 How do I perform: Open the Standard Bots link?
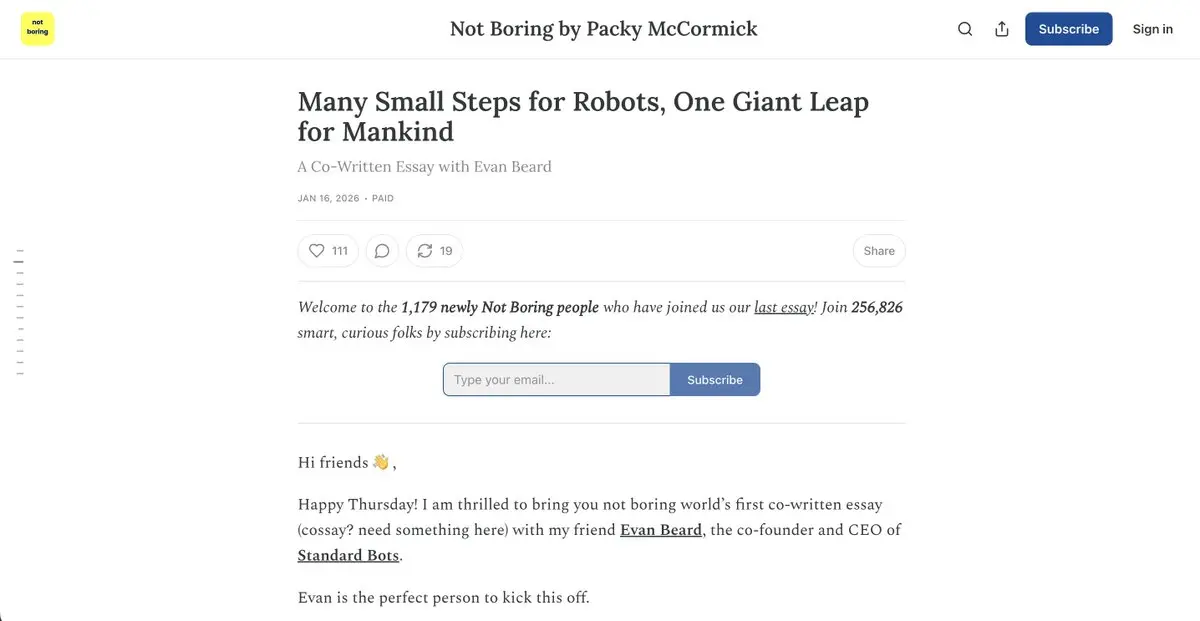point(348,555)
